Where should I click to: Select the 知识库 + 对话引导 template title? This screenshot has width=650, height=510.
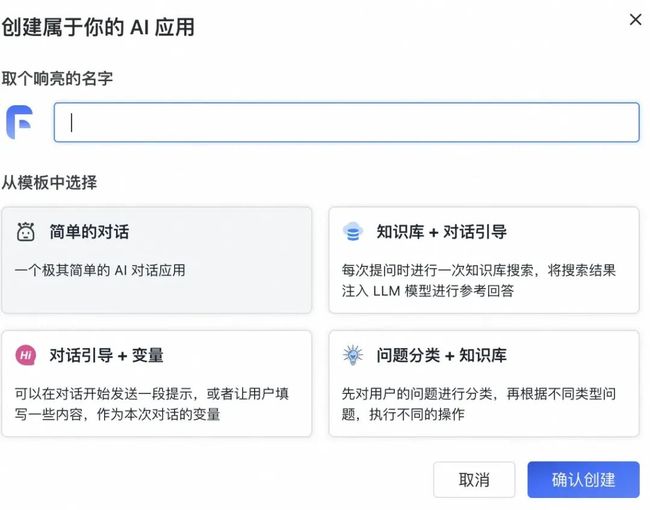[441, 232]
